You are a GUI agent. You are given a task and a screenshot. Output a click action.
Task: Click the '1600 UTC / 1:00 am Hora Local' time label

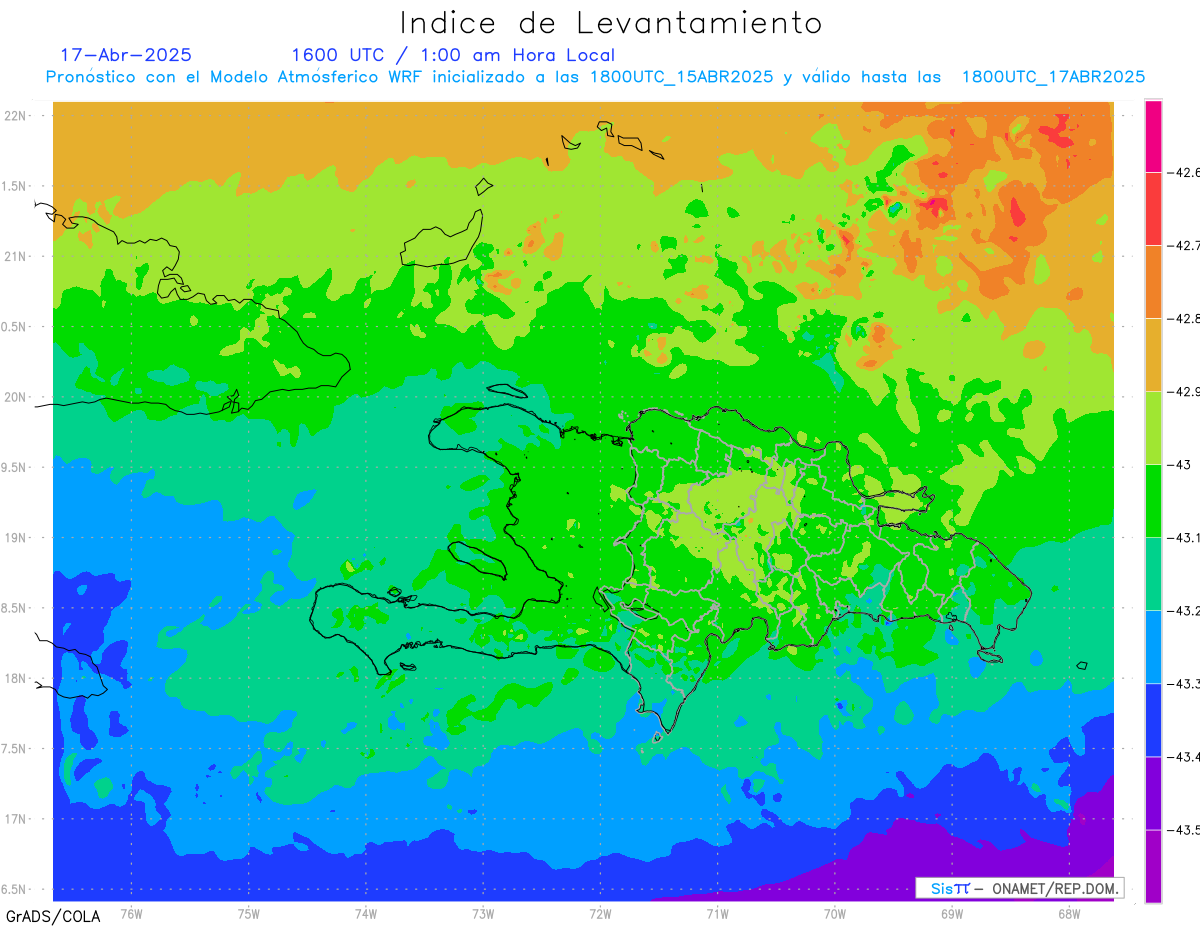(453, 55)
